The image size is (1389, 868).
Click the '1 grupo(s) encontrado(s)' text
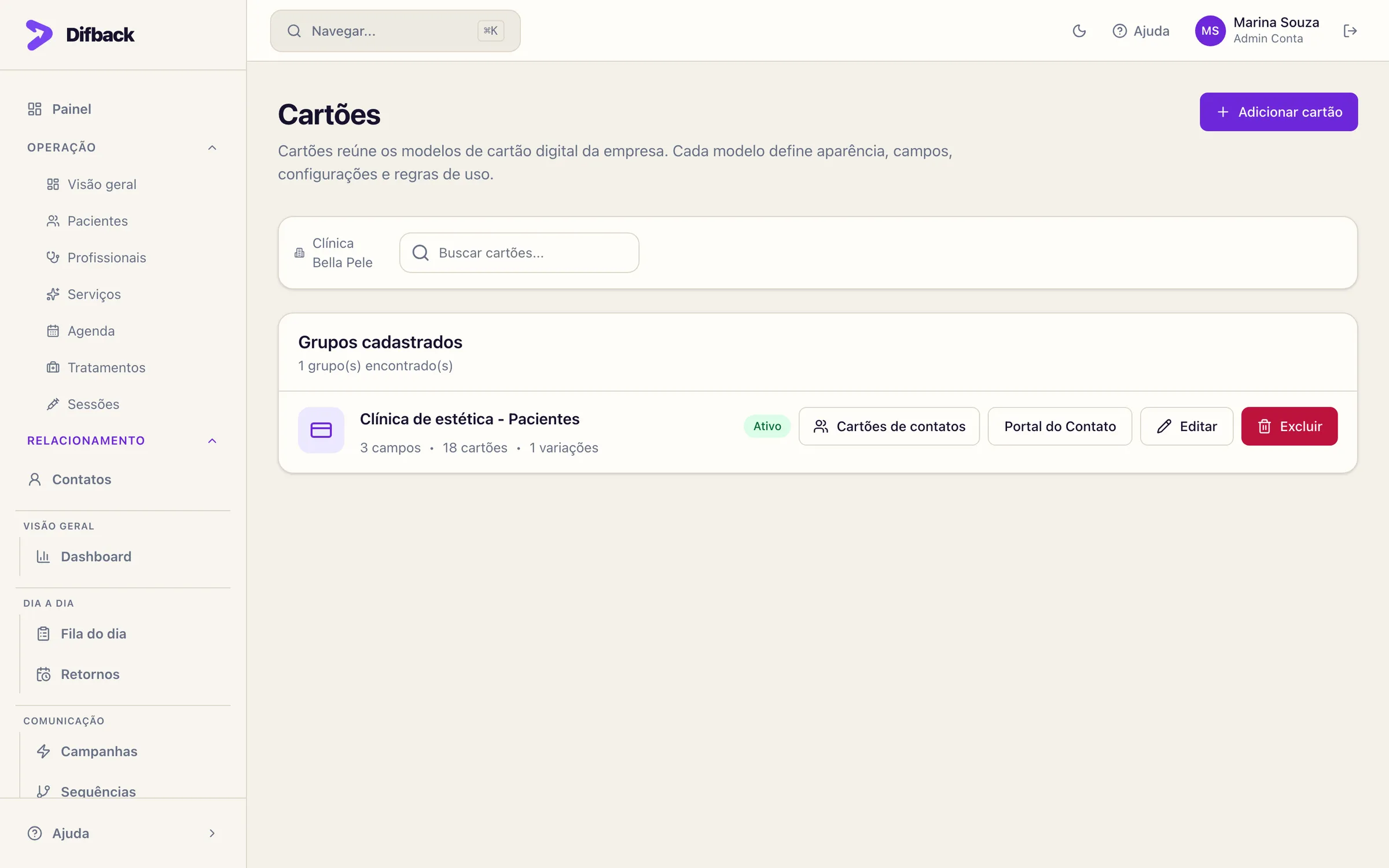(x=375, y=366)
